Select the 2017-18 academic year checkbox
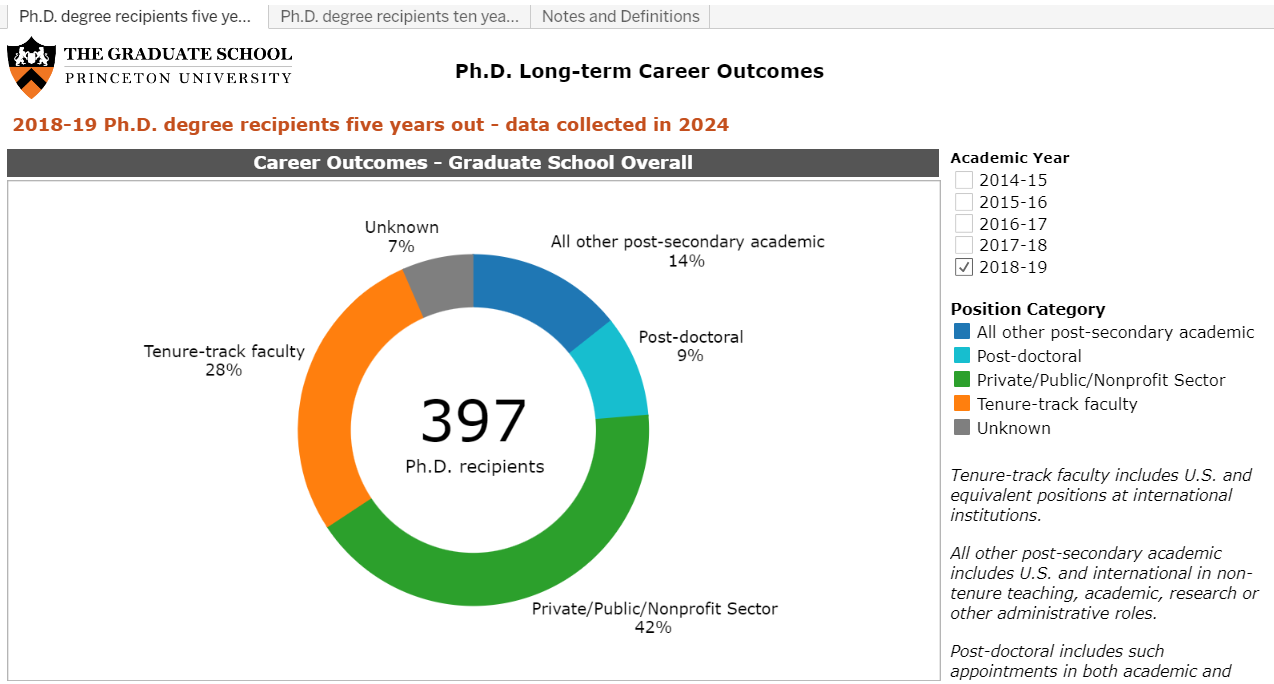This screenshot has height=684, width=1274. pos(964,245)
